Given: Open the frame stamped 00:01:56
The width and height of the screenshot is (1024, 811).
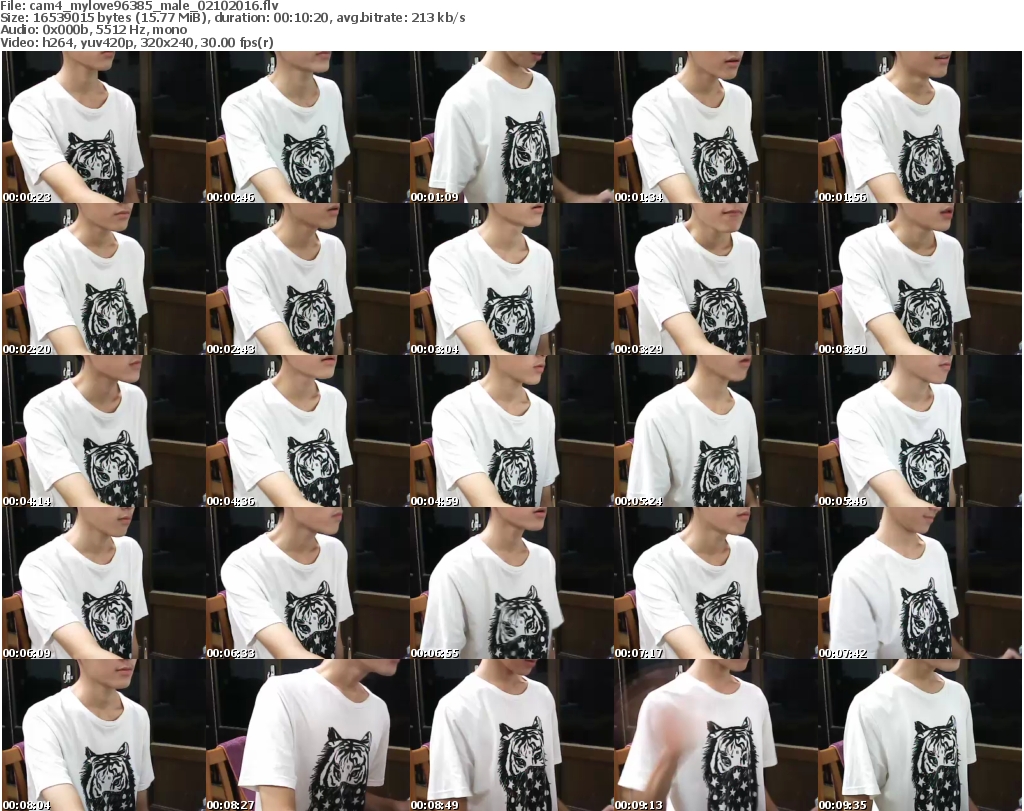Looking at the screenshot, I should click(x=920, y=127).
